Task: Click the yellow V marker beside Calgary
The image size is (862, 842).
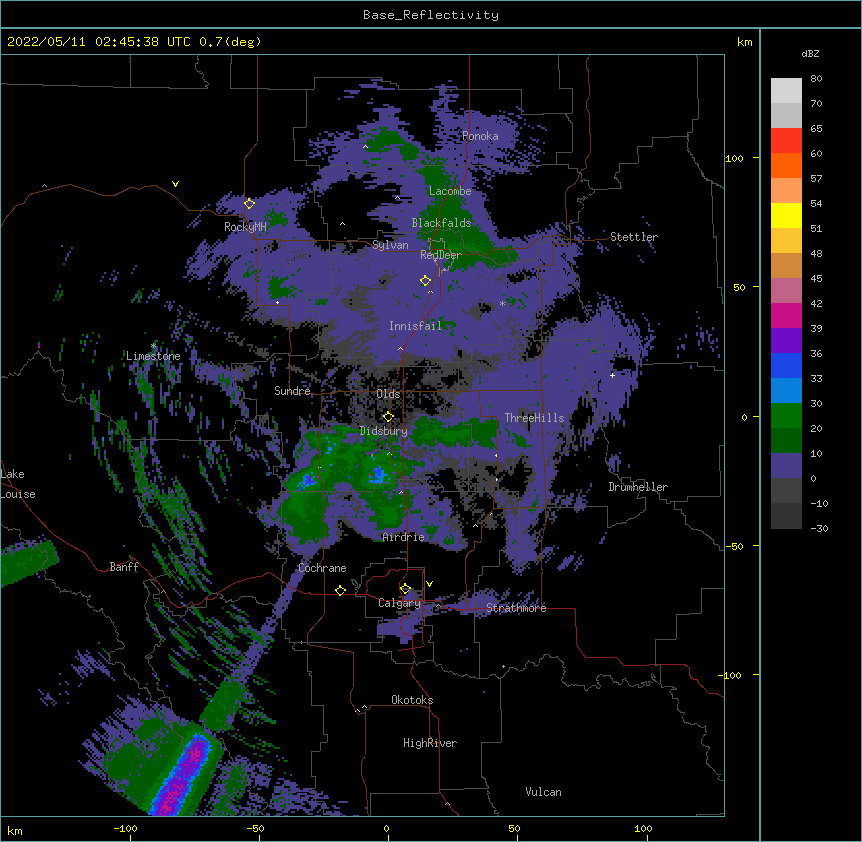Action: [x=429, y=584]
